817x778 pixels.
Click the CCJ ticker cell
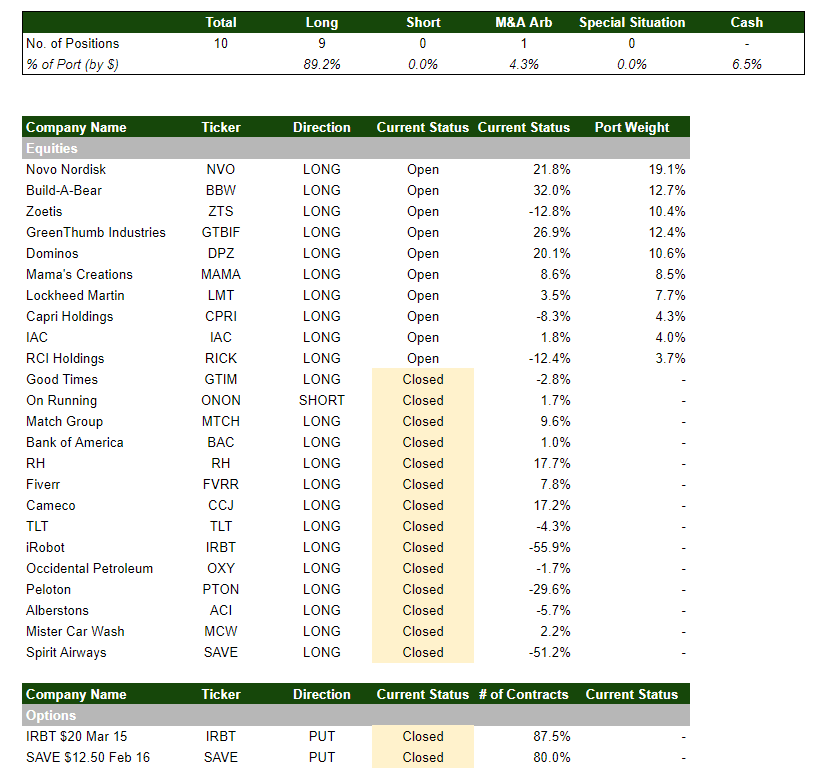coord(220,505)
